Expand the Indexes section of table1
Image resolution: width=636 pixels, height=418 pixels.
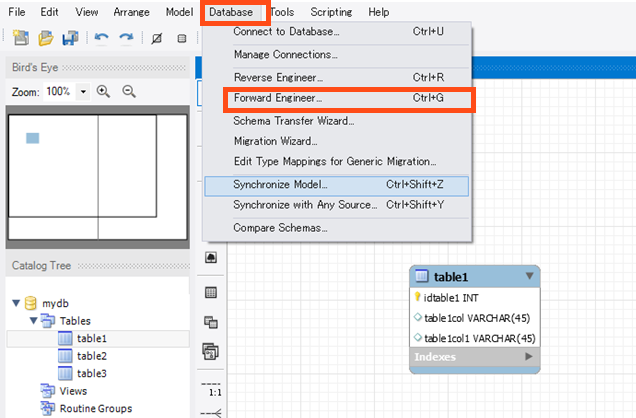click(x=529, y=356)
